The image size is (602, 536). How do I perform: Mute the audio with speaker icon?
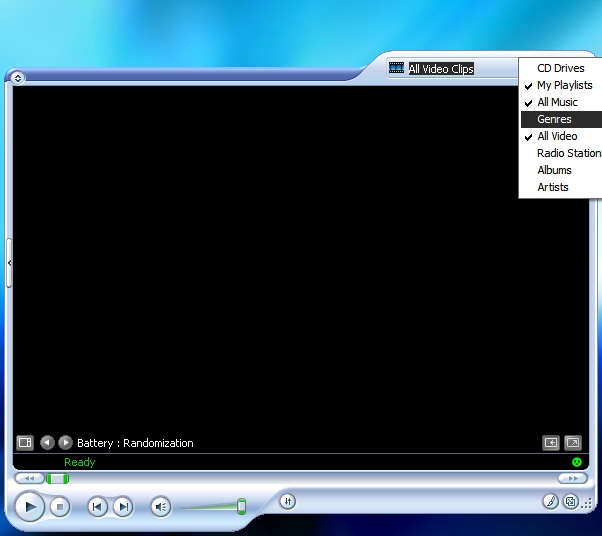[160, 507]
